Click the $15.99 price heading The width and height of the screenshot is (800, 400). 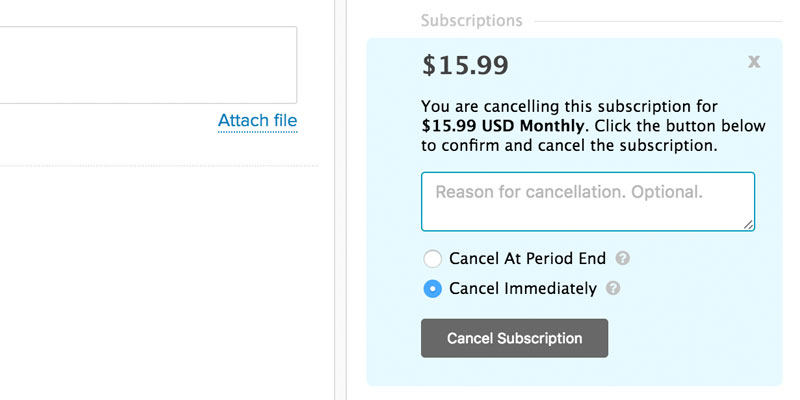(x=465, y=66)
